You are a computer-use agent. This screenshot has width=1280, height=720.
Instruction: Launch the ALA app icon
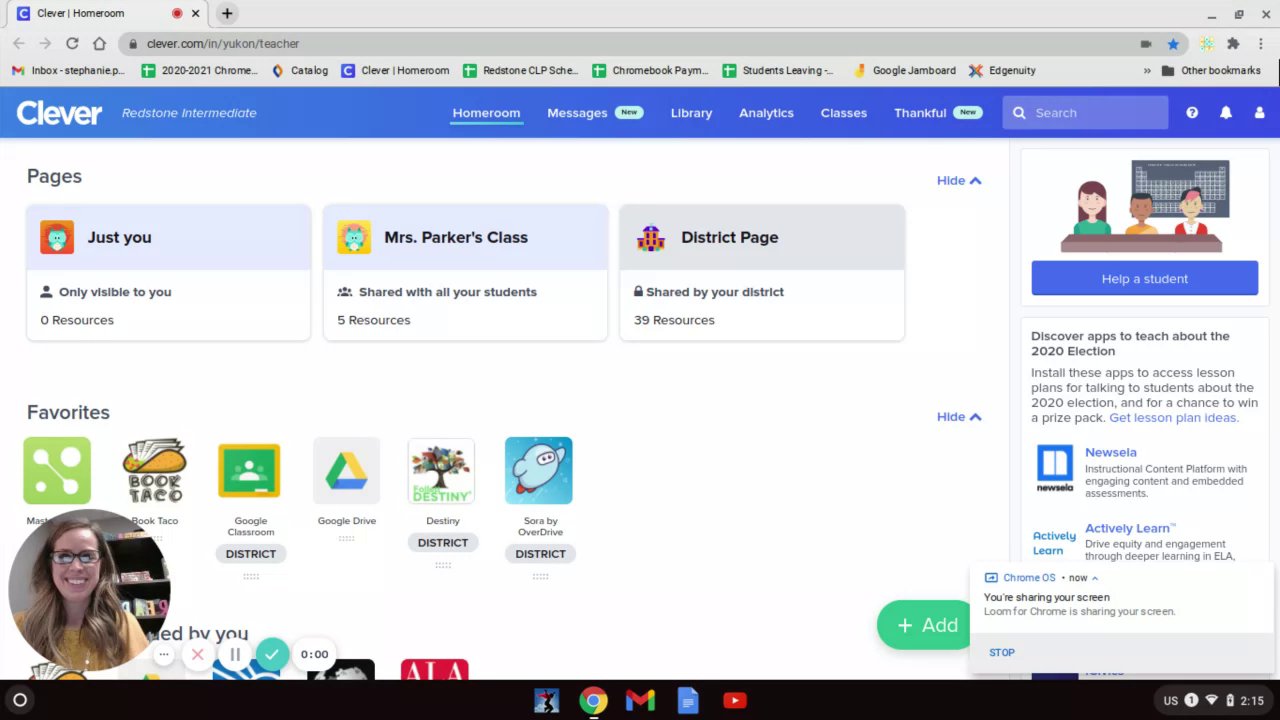pyautogui.click(x=434, y=669)
